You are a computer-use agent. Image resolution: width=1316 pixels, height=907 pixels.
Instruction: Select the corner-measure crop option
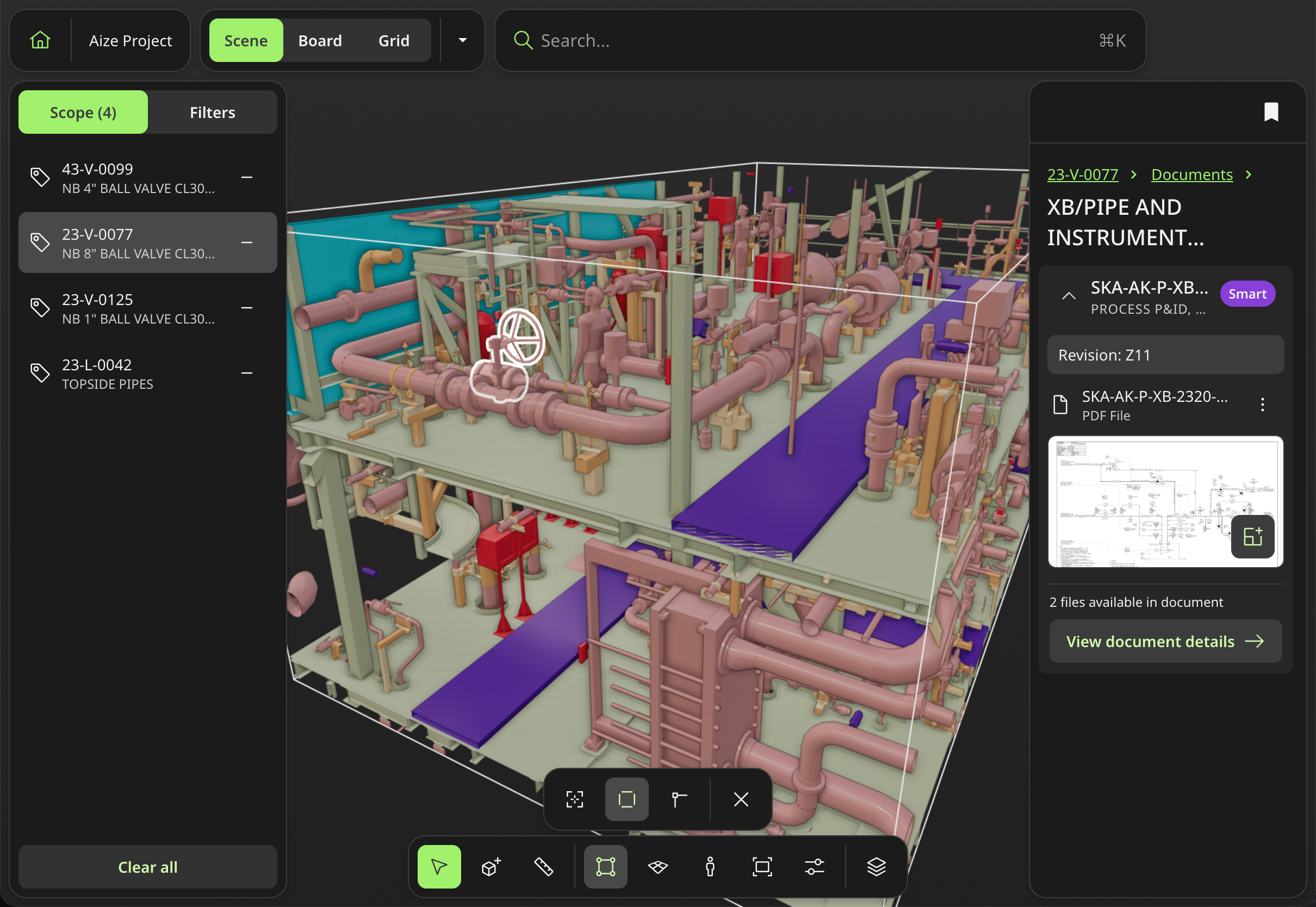click(679, 799)
